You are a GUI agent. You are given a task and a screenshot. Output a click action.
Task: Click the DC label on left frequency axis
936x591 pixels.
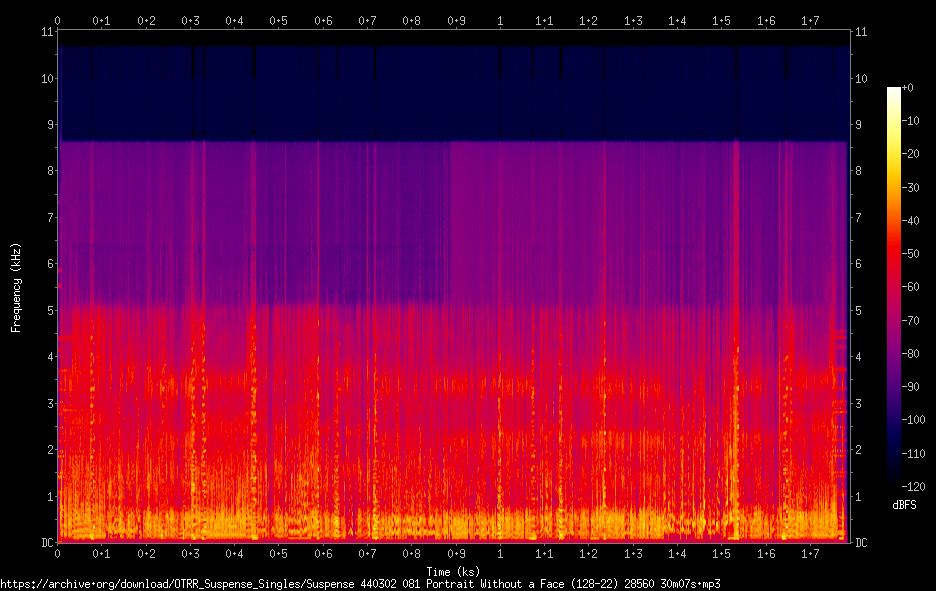pos(48,543)
